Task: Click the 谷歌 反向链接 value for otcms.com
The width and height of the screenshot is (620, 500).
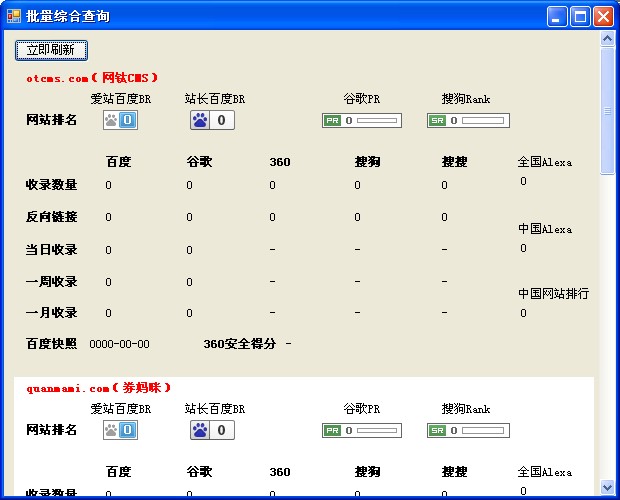Action: (189, 217)
